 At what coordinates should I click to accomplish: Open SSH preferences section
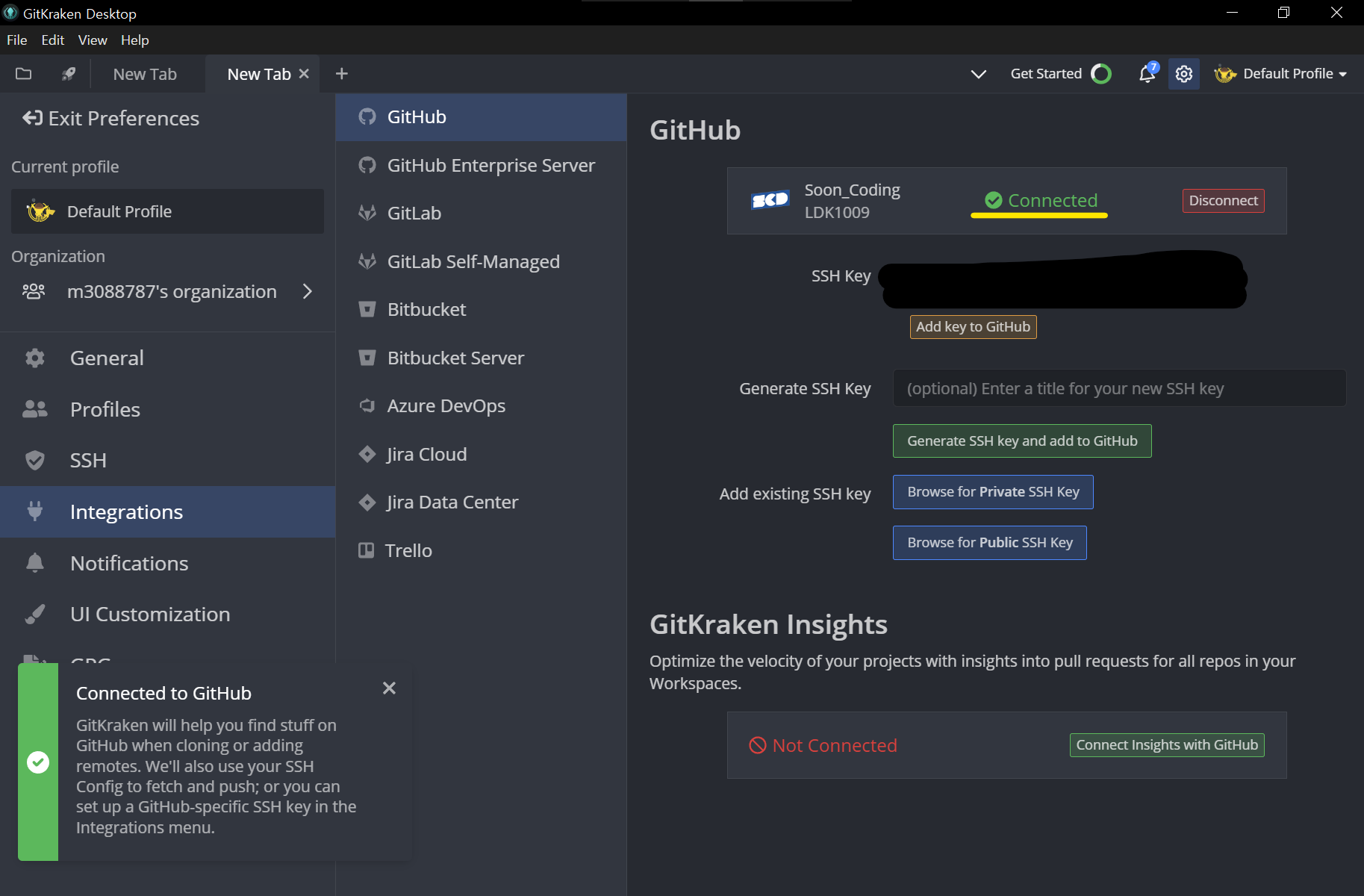tap(167, 460)
